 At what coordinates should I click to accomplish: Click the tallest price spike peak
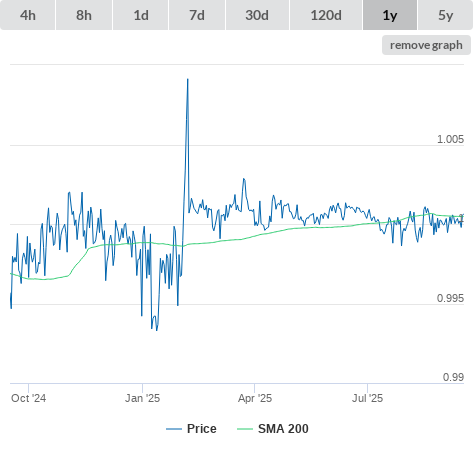[x=188, y=79]
